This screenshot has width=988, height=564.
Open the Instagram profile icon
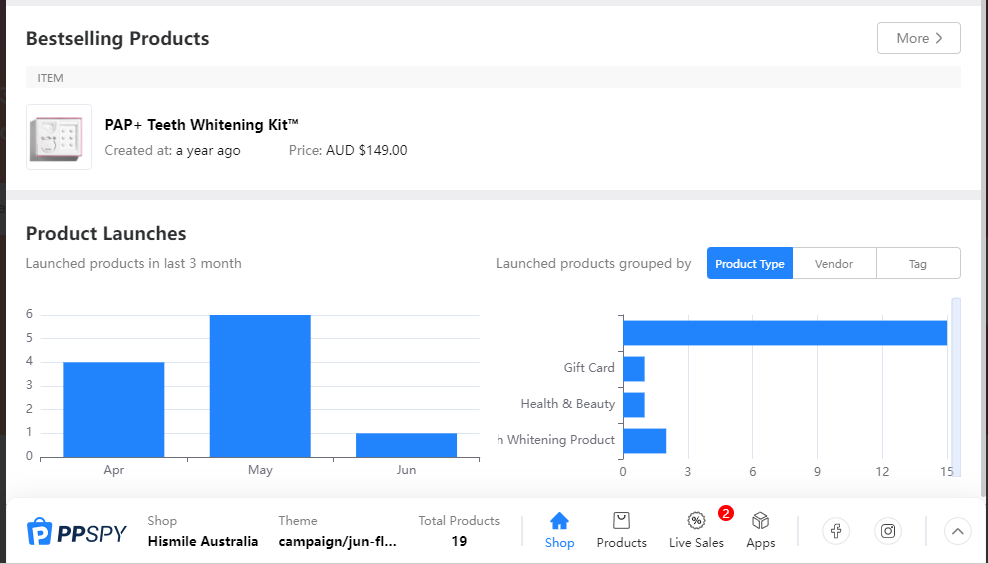[x=888, y=531]
